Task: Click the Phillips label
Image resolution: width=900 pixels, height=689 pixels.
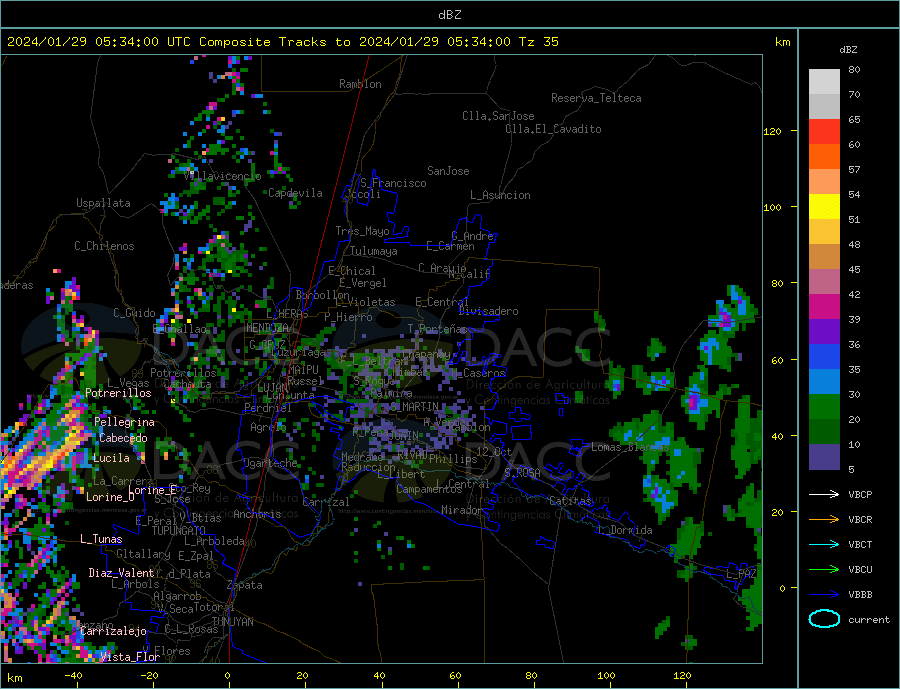Action: coord(453,459)
